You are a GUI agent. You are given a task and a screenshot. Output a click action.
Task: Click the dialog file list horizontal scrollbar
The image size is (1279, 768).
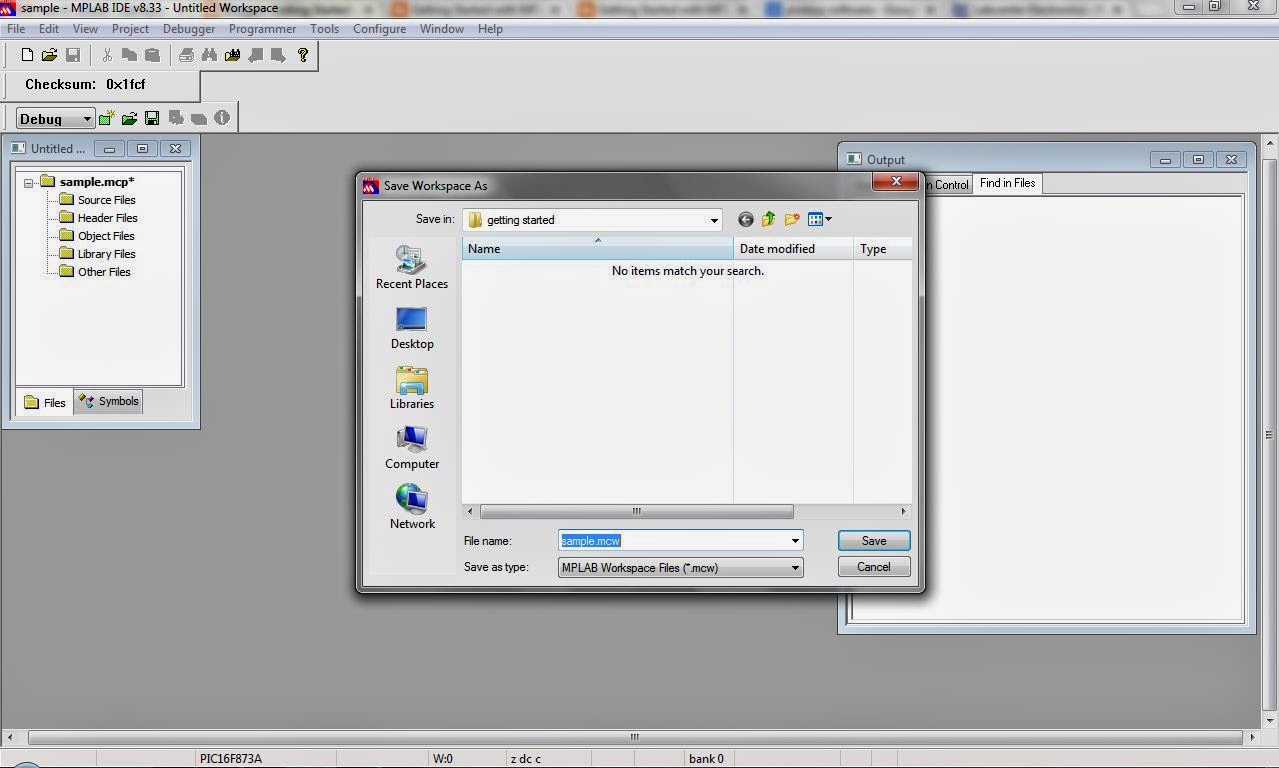(x=636, y=512)
